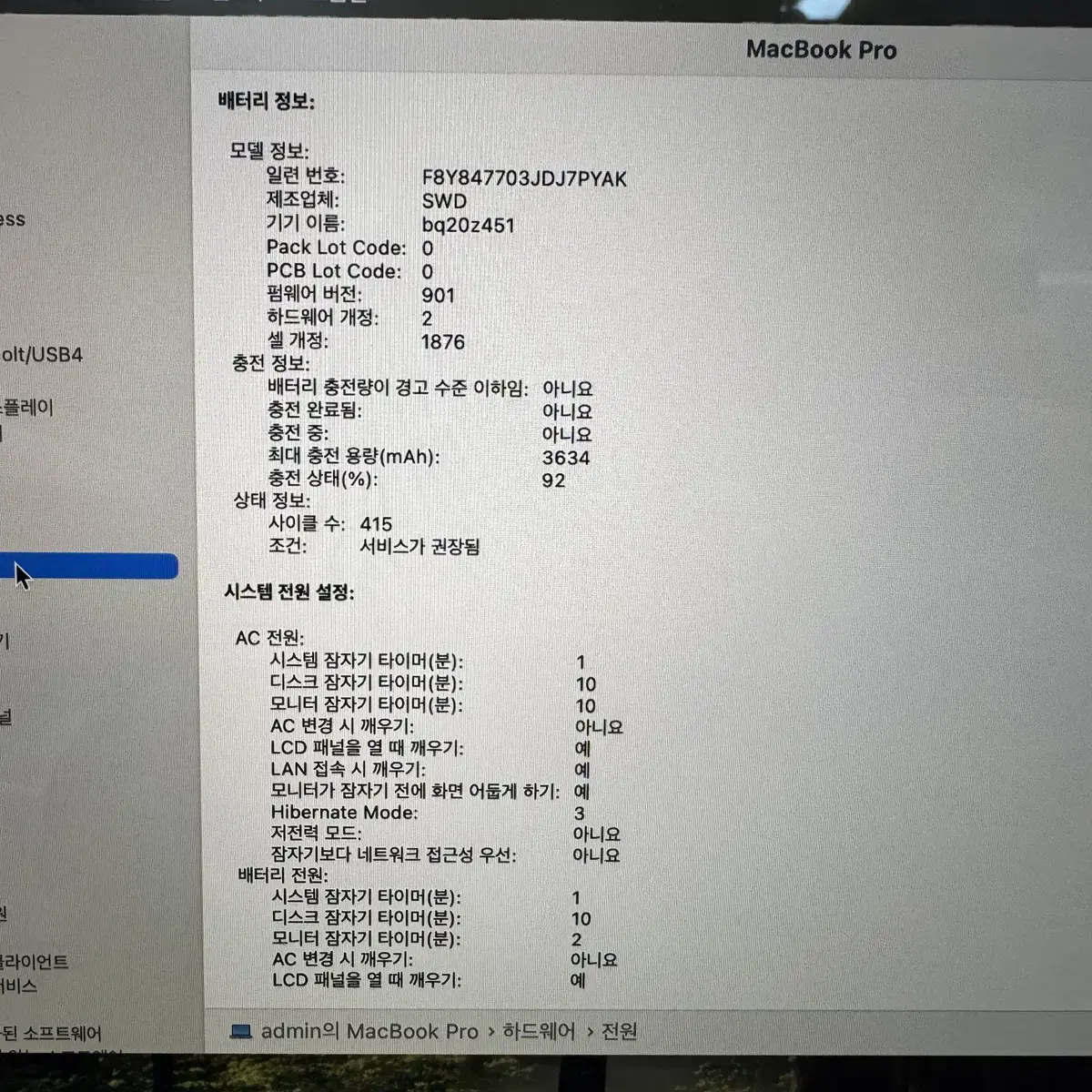
Task: Select the '소프트웨어' item at the sidebar bottom
Action: pos(51,1033)
